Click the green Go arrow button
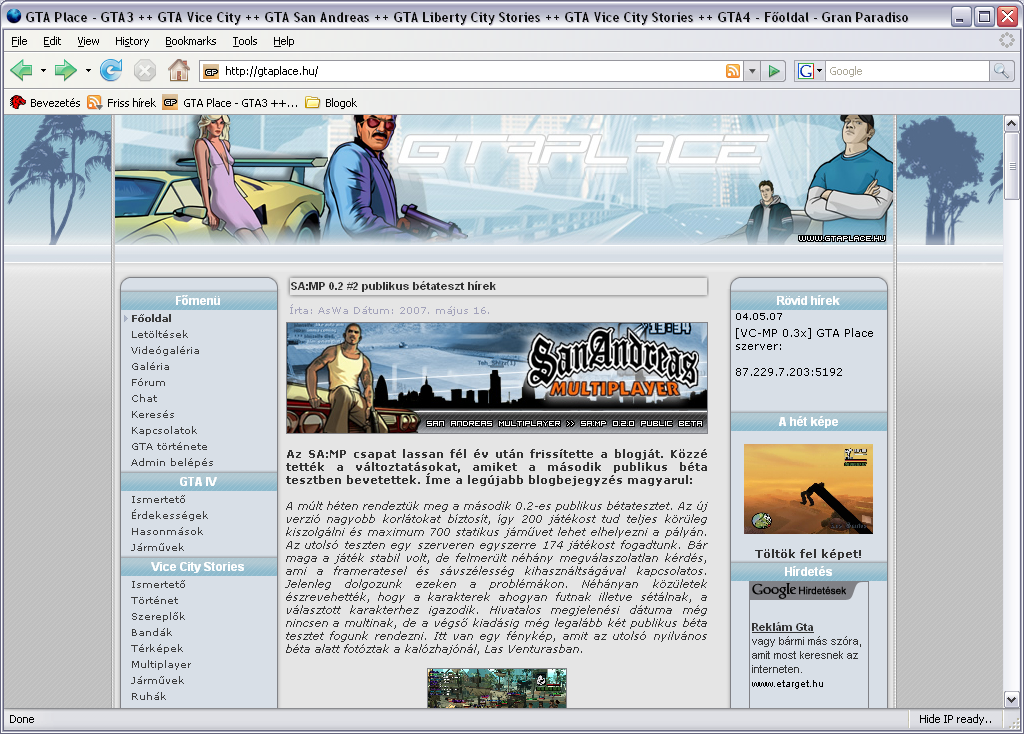1024x734 pixels. [x=774, y=71]
